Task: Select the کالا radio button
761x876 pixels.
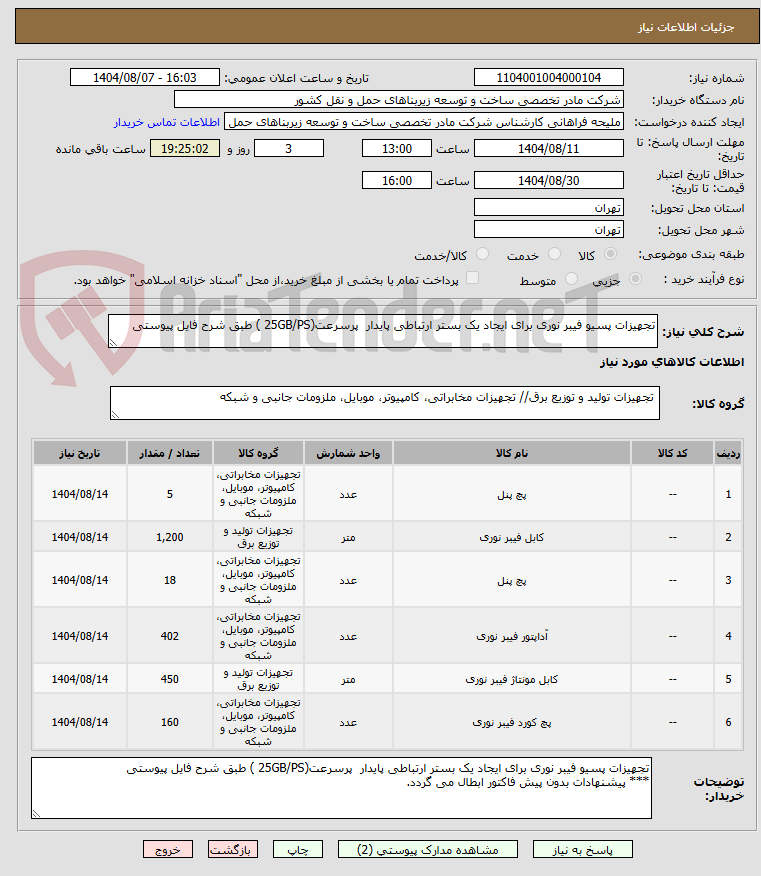Action: (x=611, y=254)
